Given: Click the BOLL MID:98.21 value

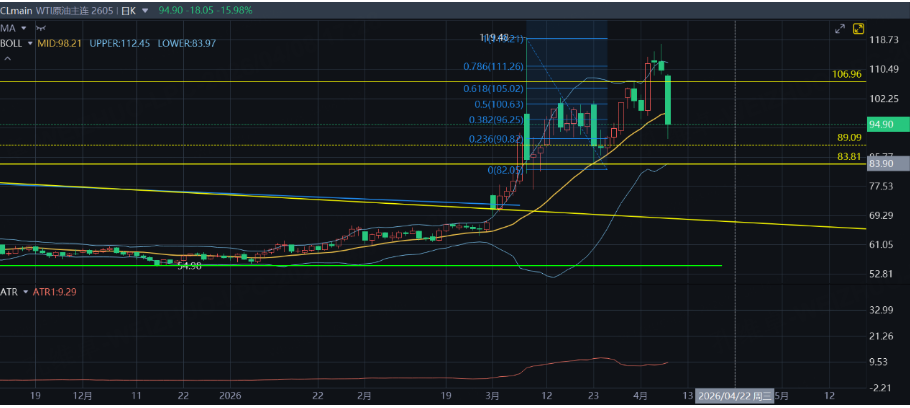Looking at the screenshot, I should click(61, 43).
